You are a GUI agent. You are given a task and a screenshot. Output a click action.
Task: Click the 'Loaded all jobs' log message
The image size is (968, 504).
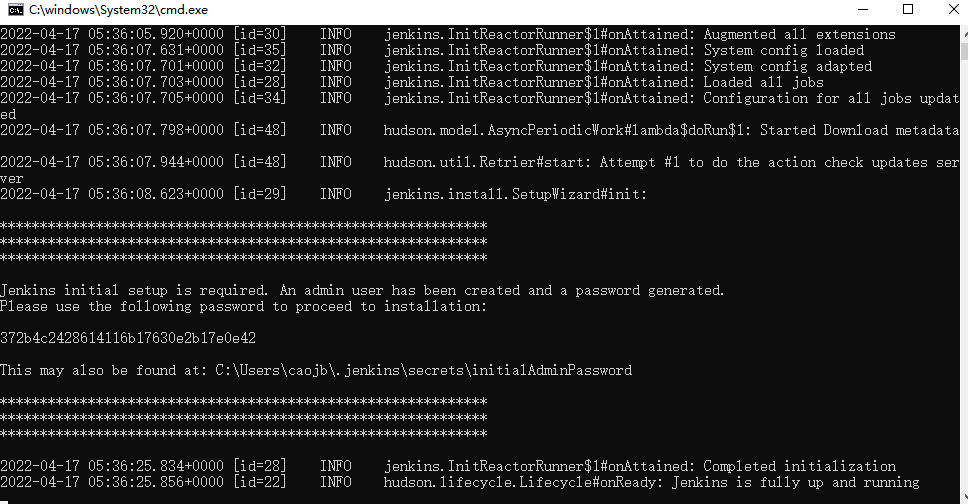[x=763, y=82]
